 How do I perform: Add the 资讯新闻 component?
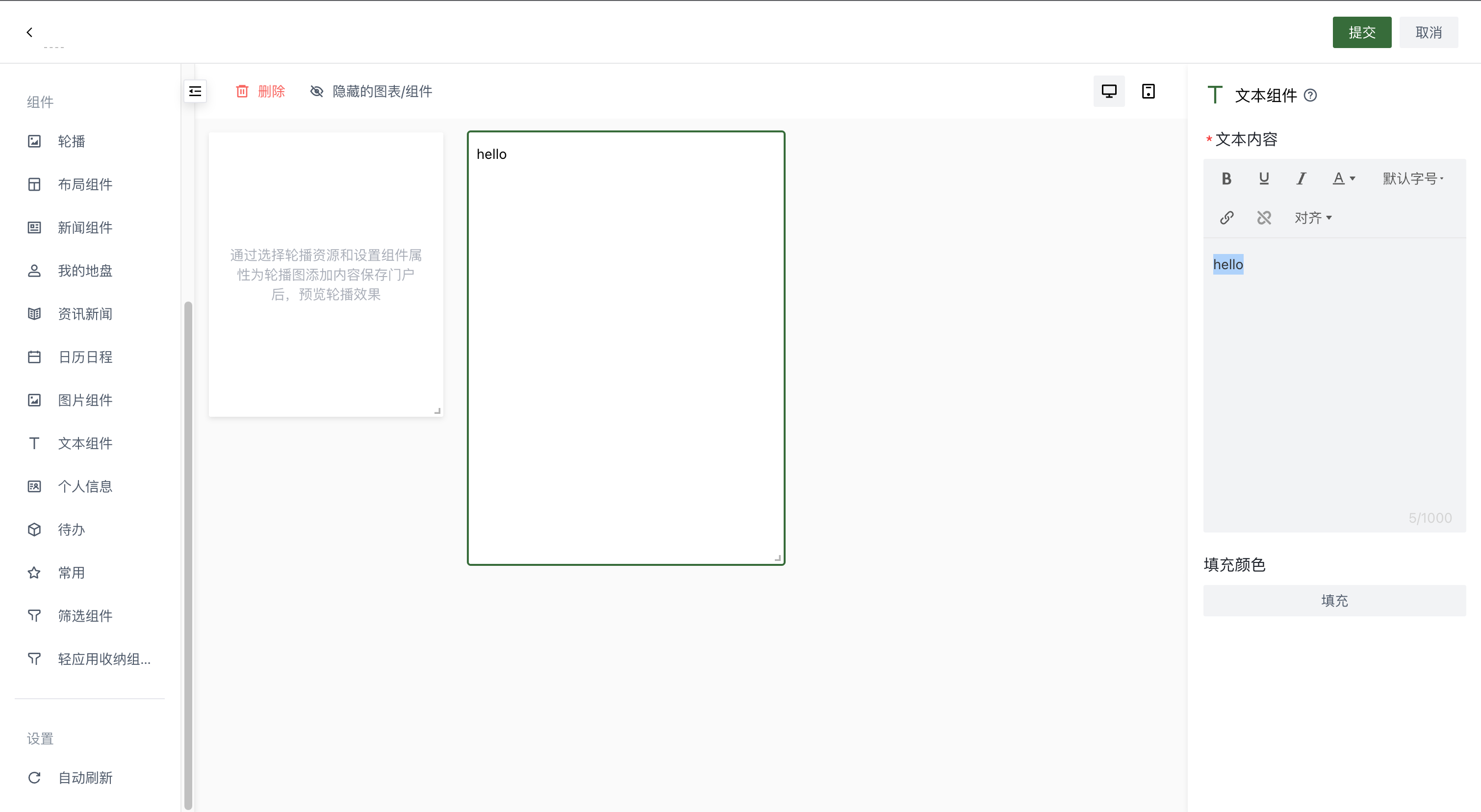(85, 314)
